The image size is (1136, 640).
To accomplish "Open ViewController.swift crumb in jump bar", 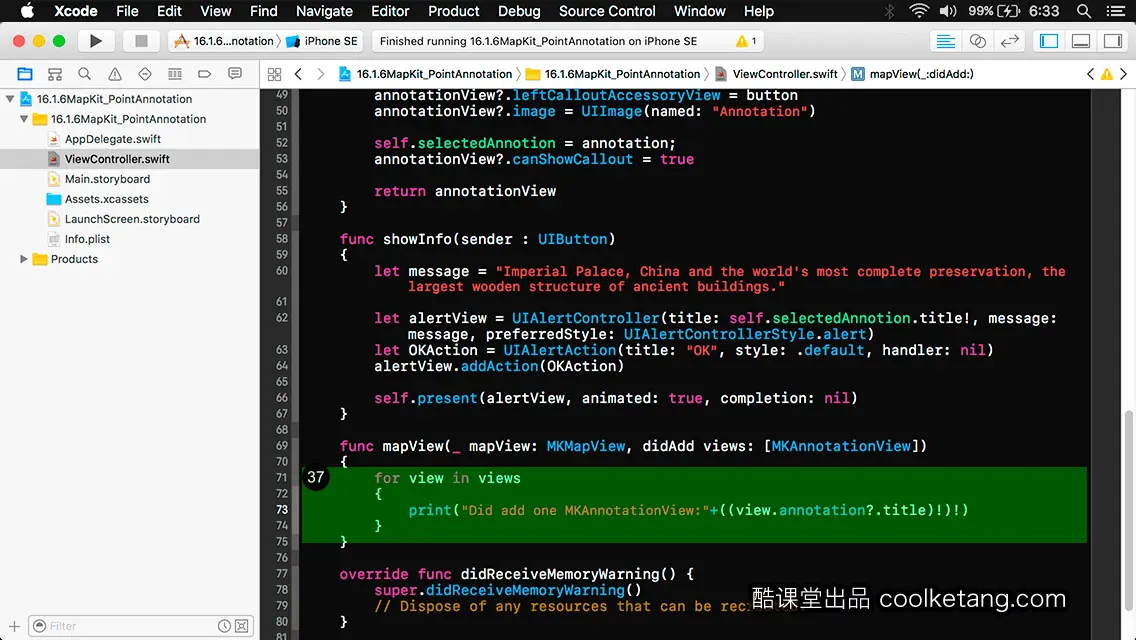I will click(x=776, y=74).
